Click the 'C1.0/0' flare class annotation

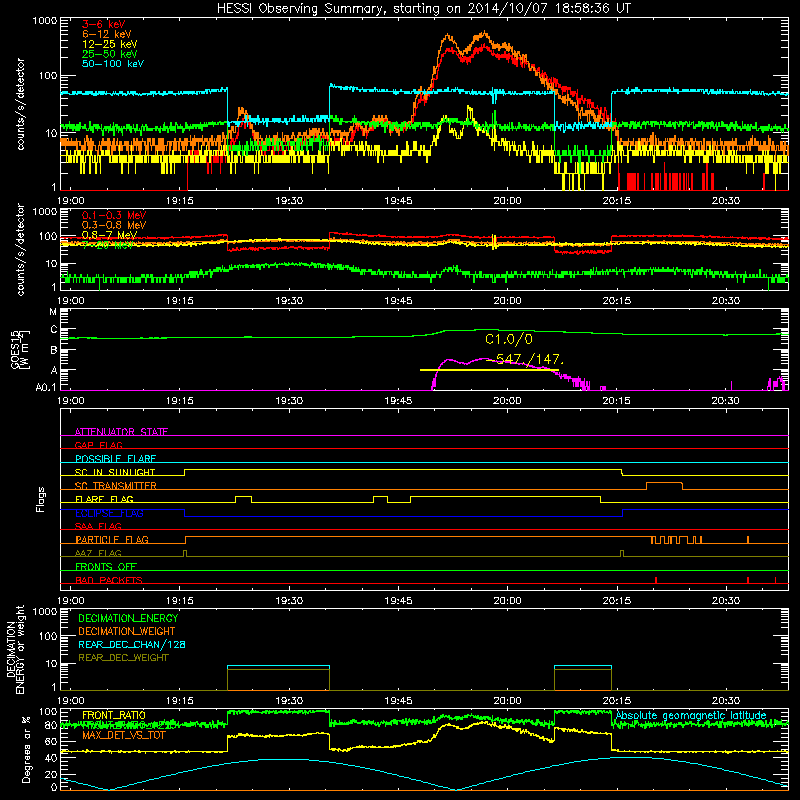pos(509,339)
